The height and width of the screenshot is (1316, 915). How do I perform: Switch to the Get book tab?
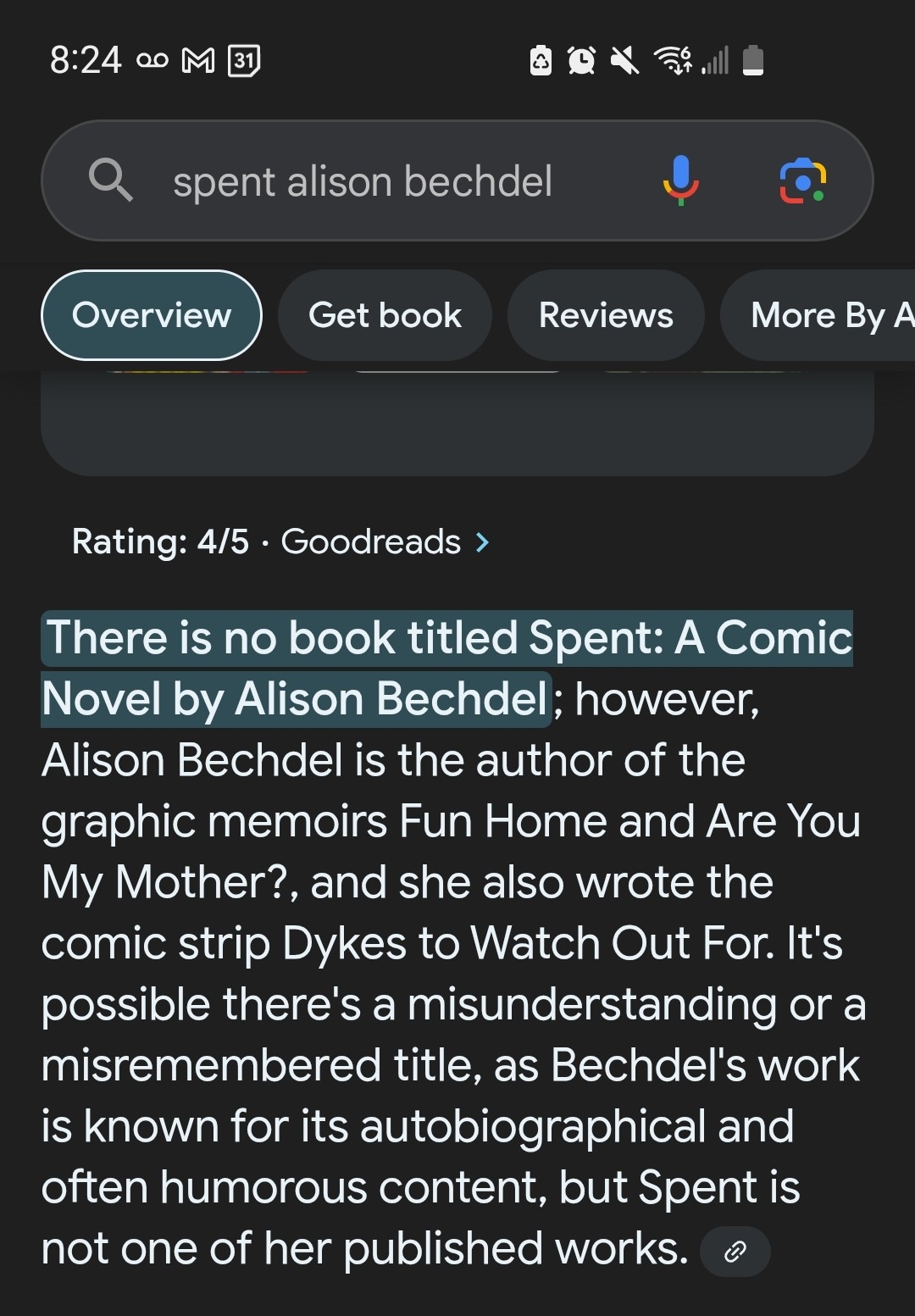click(x=385, y=315)
